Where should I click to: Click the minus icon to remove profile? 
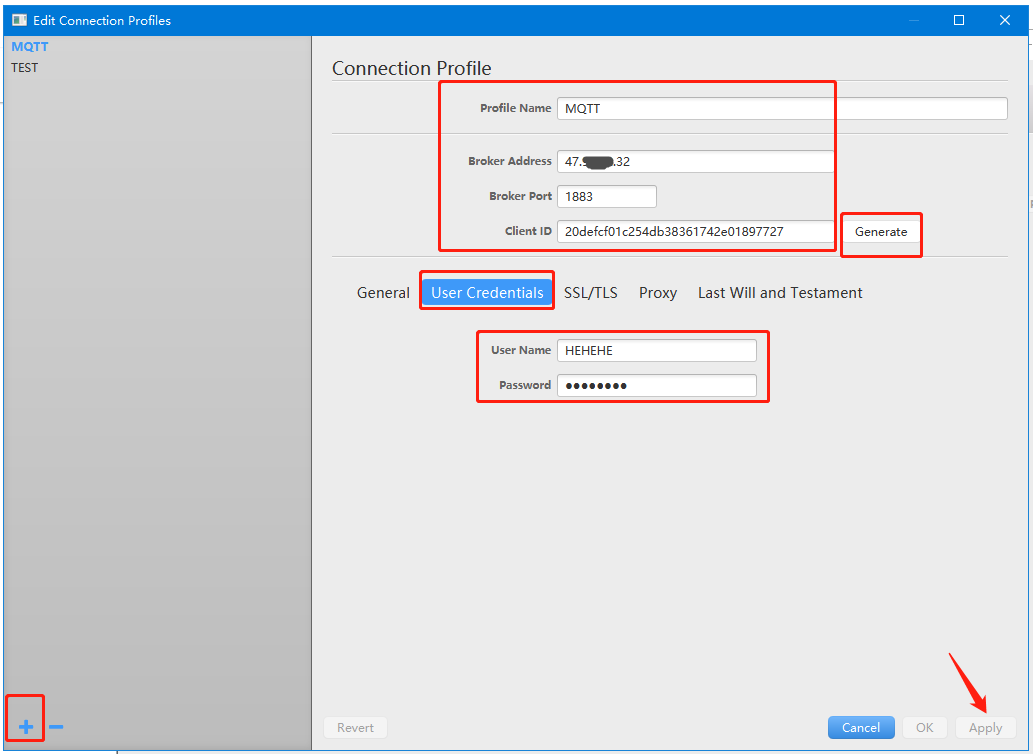pyautogui.click(x=56, y=727)
